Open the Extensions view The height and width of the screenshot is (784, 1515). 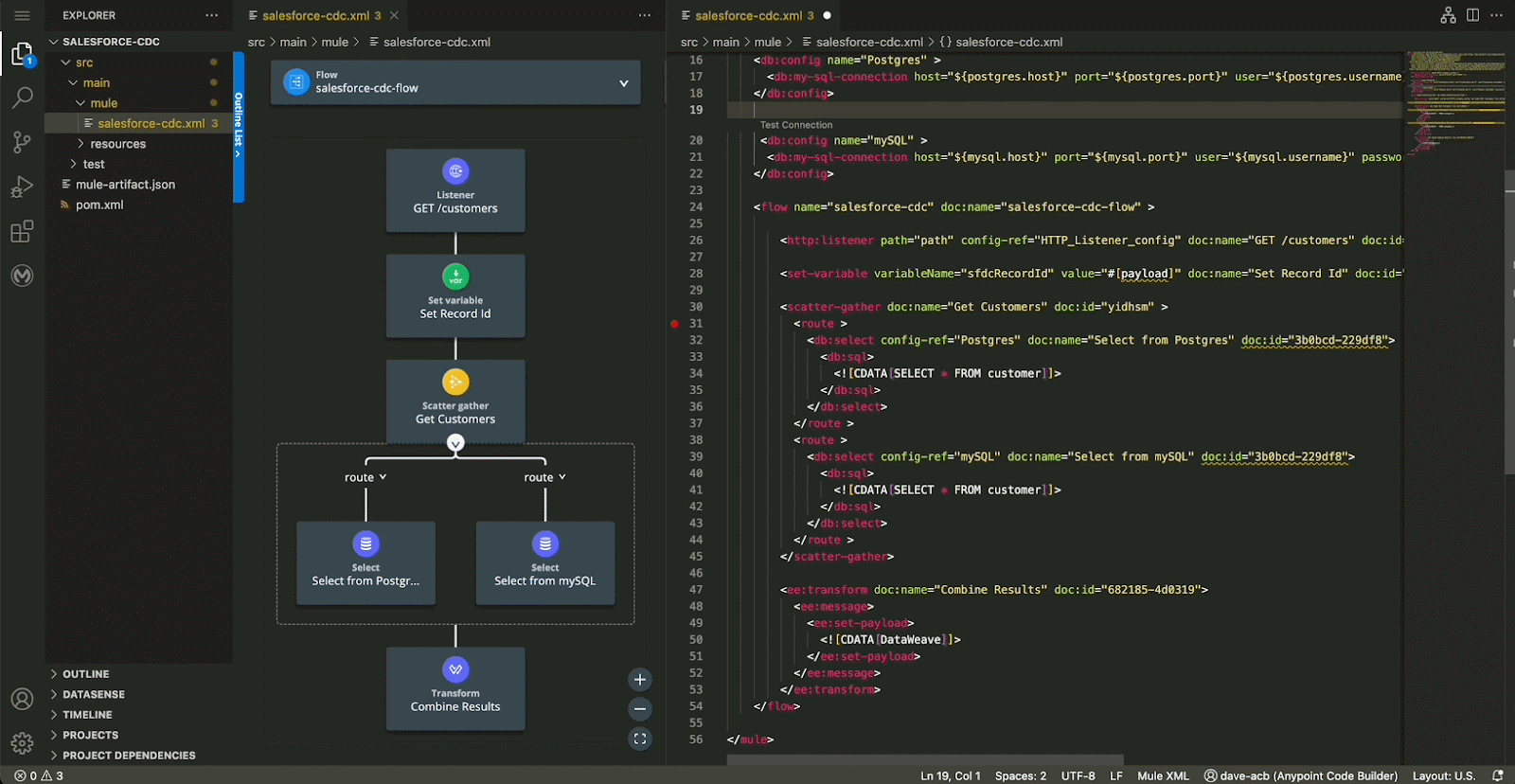pyautogui.click(x=22, y=232)
